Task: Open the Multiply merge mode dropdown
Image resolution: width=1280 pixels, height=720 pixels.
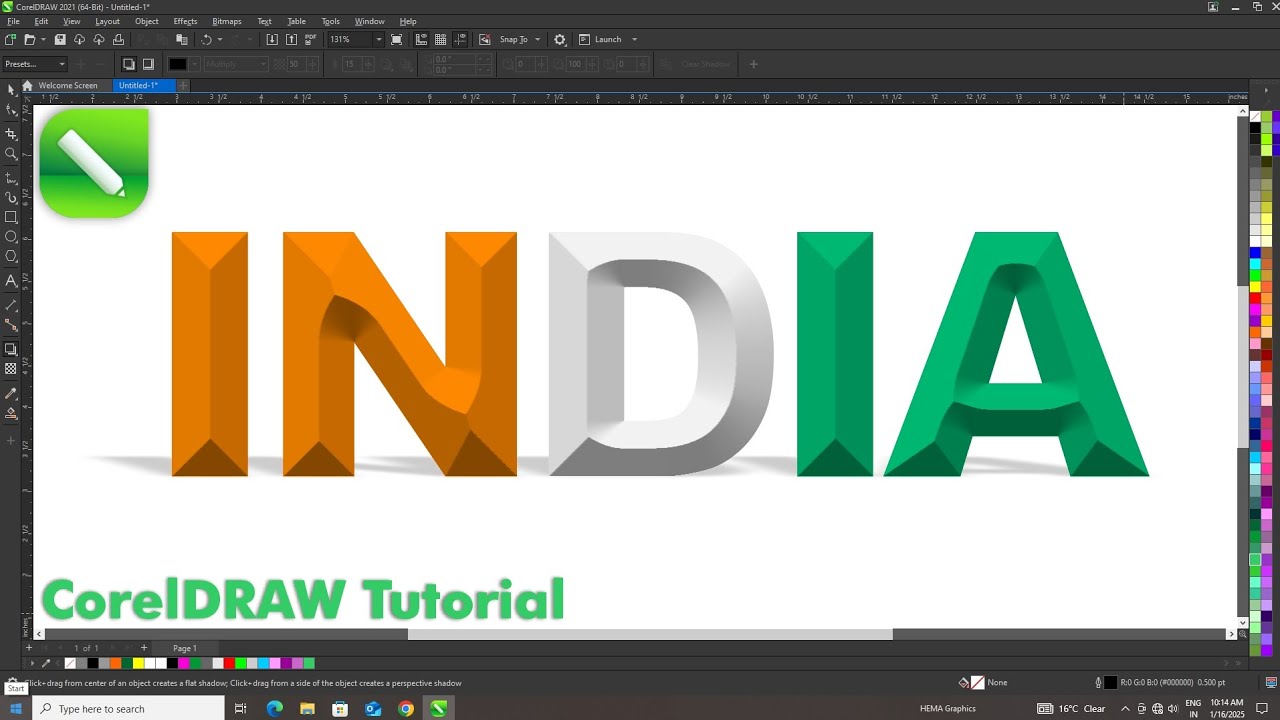Action: pos(236,64)
